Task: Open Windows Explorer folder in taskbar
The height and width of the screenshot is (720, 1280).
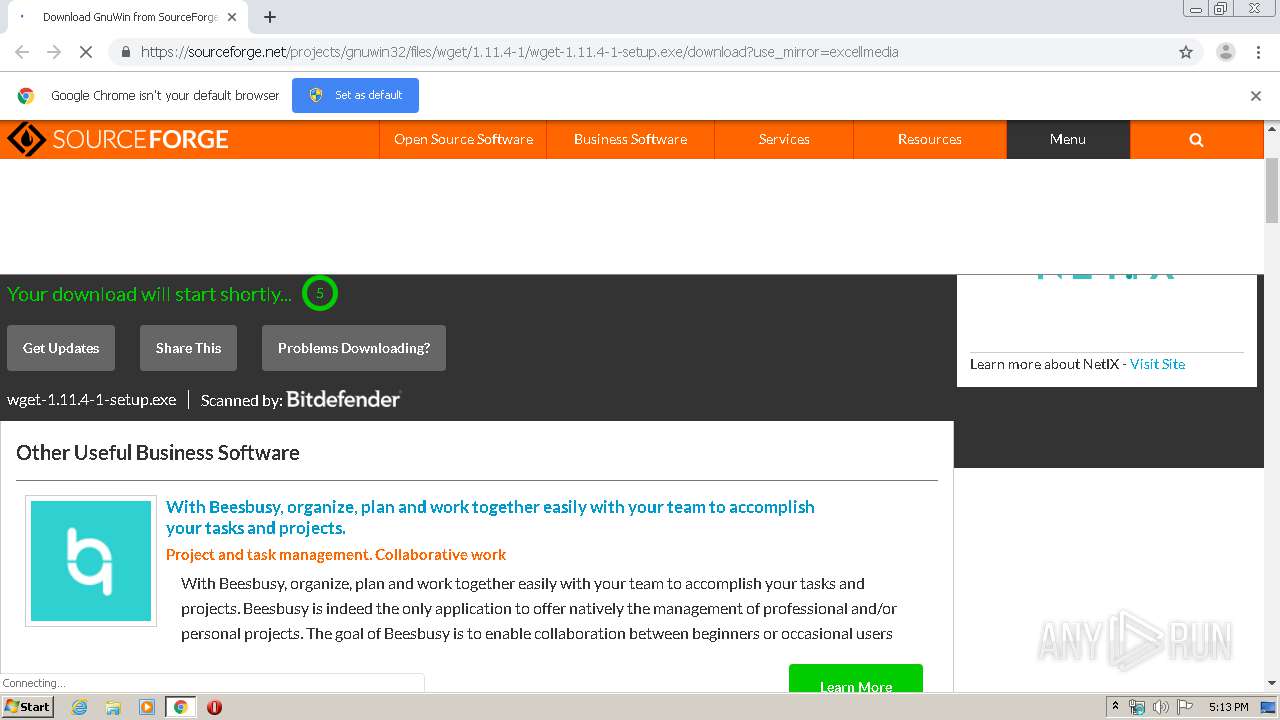Action: click(x=113, y=707)
